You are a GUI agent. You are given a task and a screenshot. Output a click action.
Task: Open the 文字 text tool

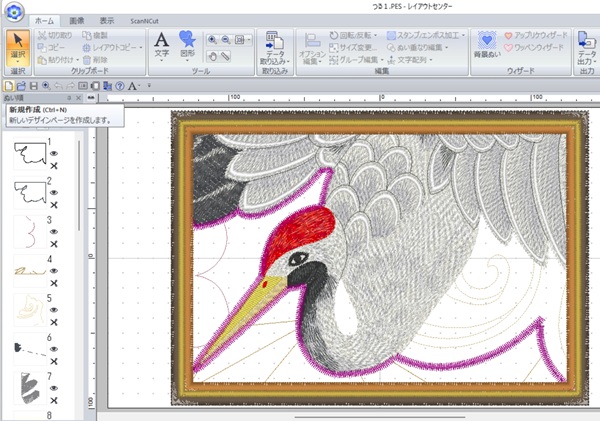(x=161, y=47)
